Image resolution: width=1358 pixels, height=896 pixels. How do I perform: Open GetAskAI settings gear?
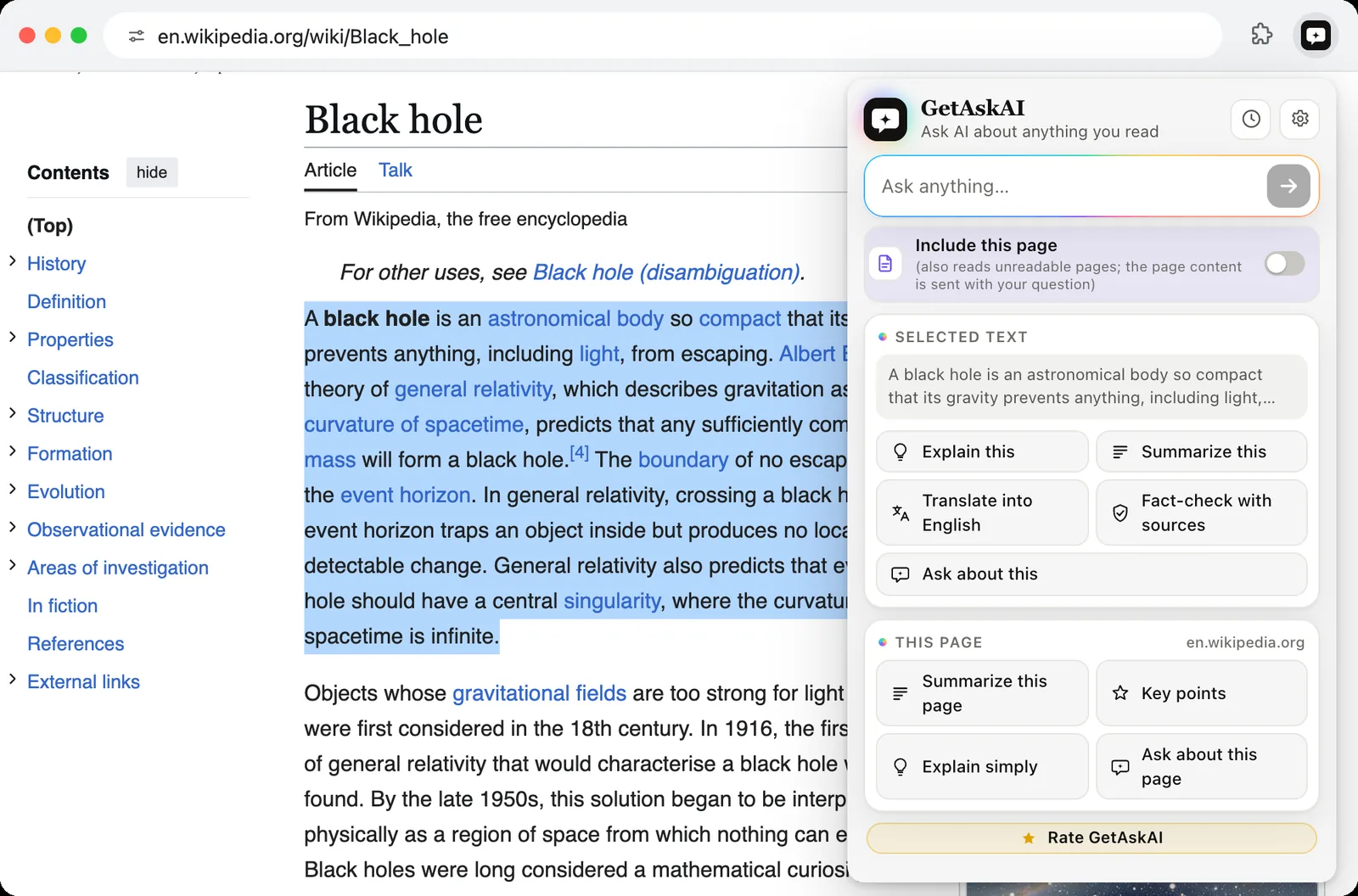(1299, 119)
